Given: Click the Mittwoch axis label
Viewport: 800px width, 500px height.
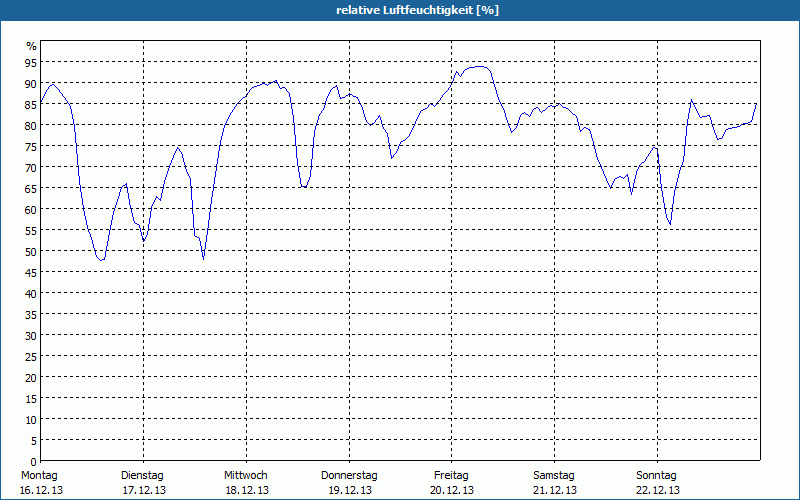Looking at the screenshot, I should (x=245, y=475).
